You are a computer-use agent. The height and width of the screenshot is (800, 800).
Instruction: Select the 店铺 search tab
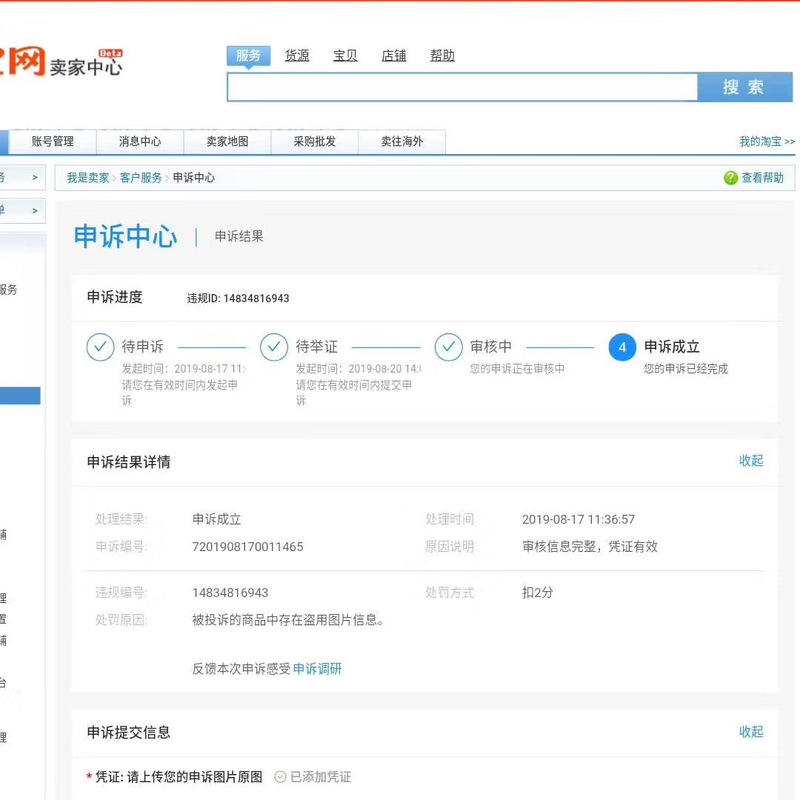(394, 56)
